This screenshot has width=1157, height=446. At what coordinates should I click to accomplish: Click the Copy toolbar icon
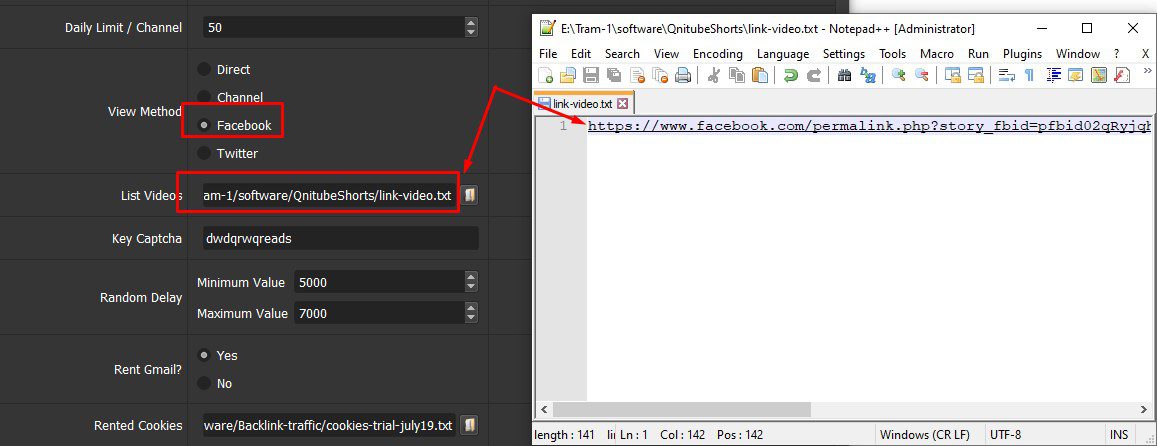[736, 75]
